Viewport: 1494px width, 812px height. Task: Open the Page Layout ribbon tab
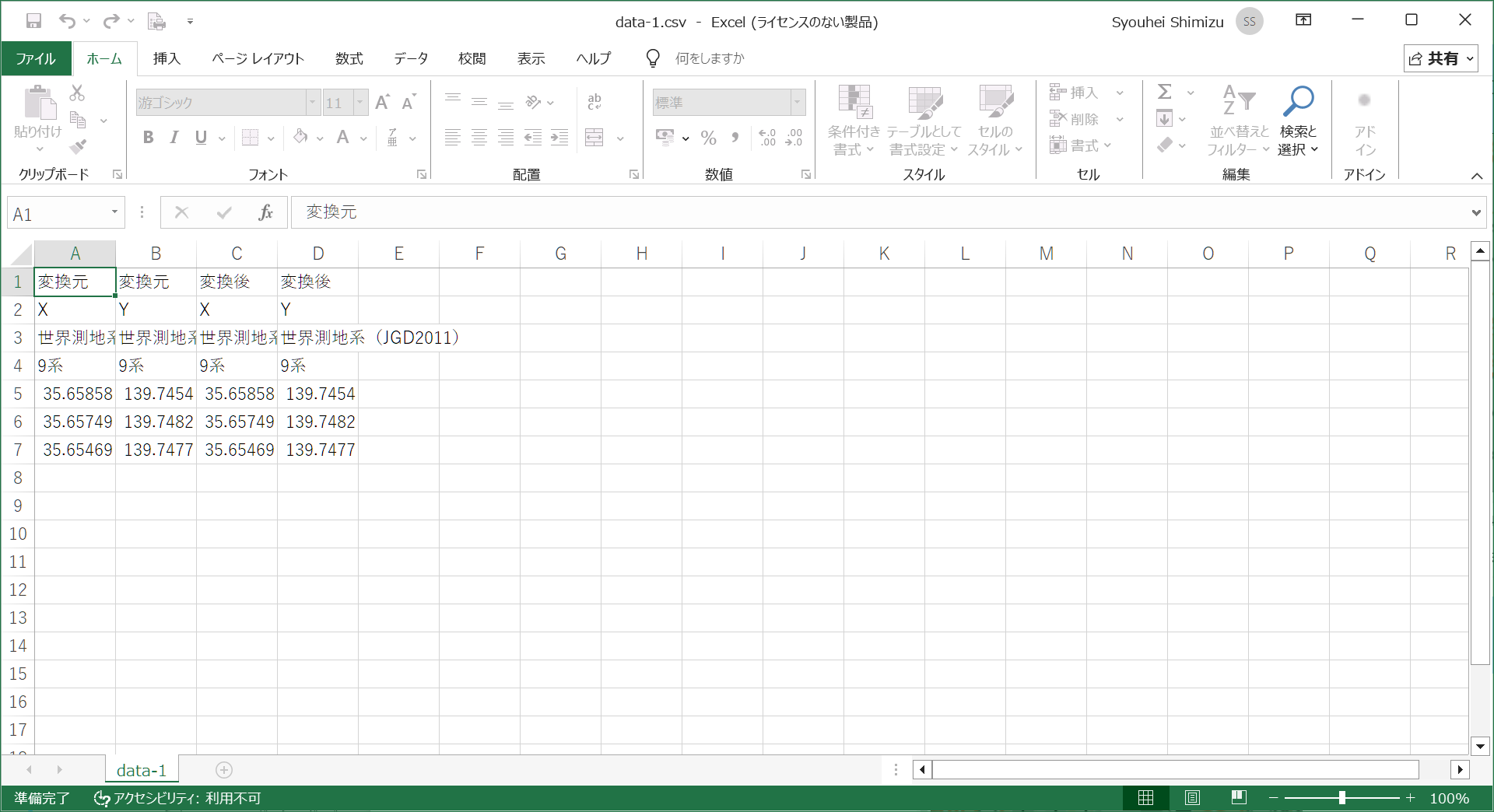(258, 58)
